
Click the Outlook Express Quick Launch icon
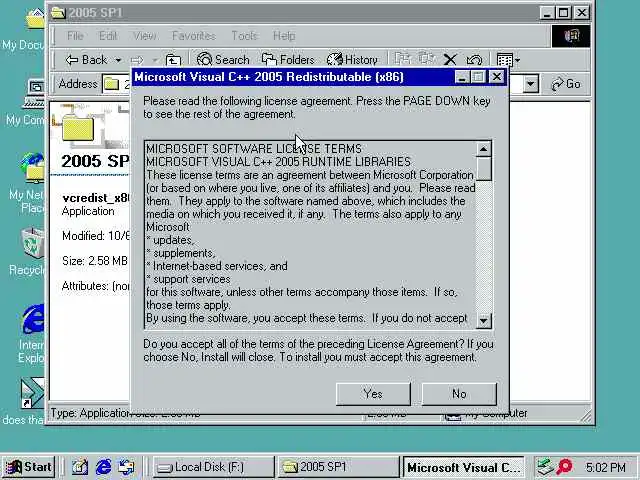tap(127, 467)
